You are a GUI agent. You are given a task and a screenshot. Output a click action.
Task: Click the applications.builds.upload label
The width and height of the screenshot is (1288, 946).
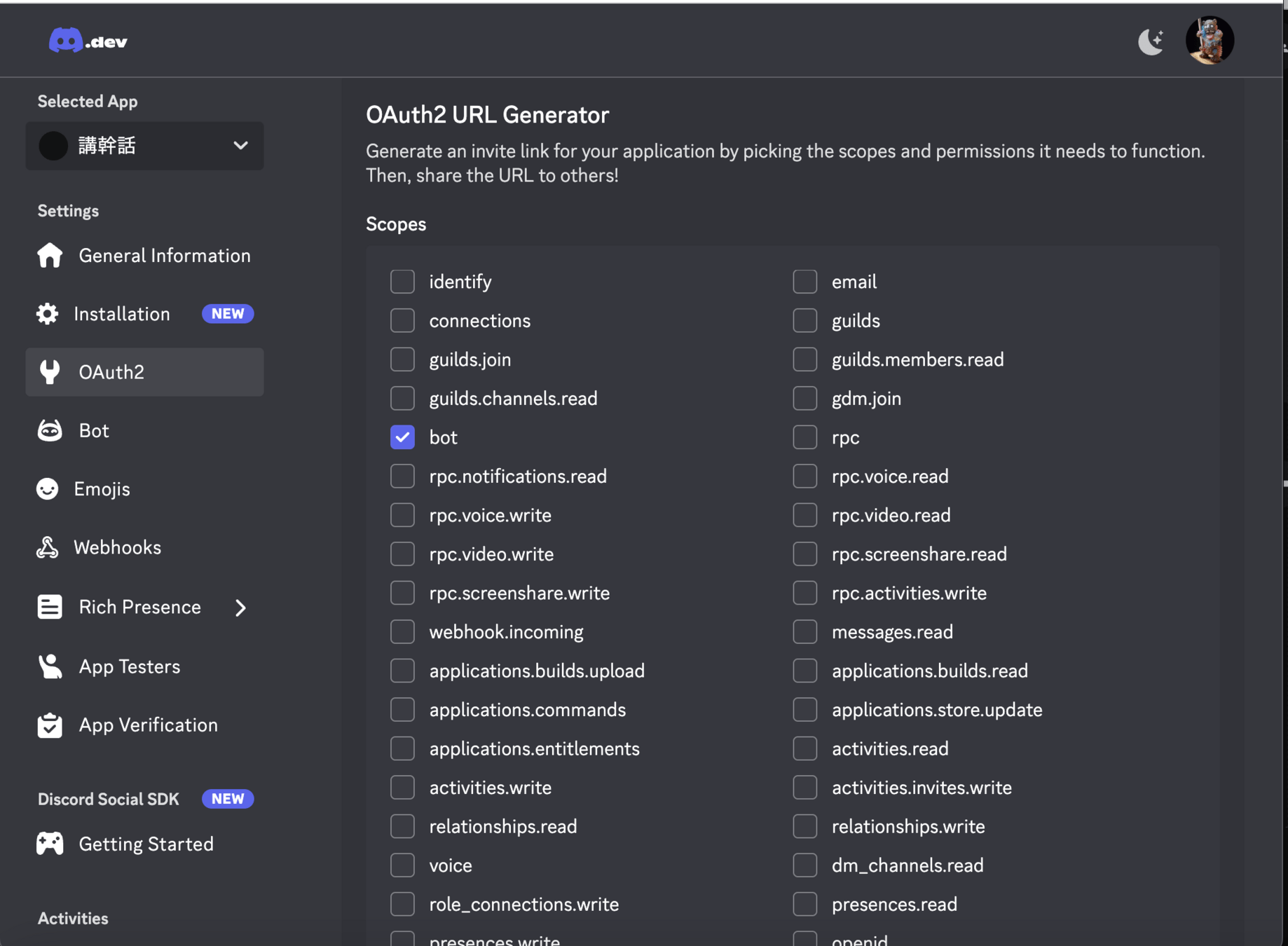537,671
